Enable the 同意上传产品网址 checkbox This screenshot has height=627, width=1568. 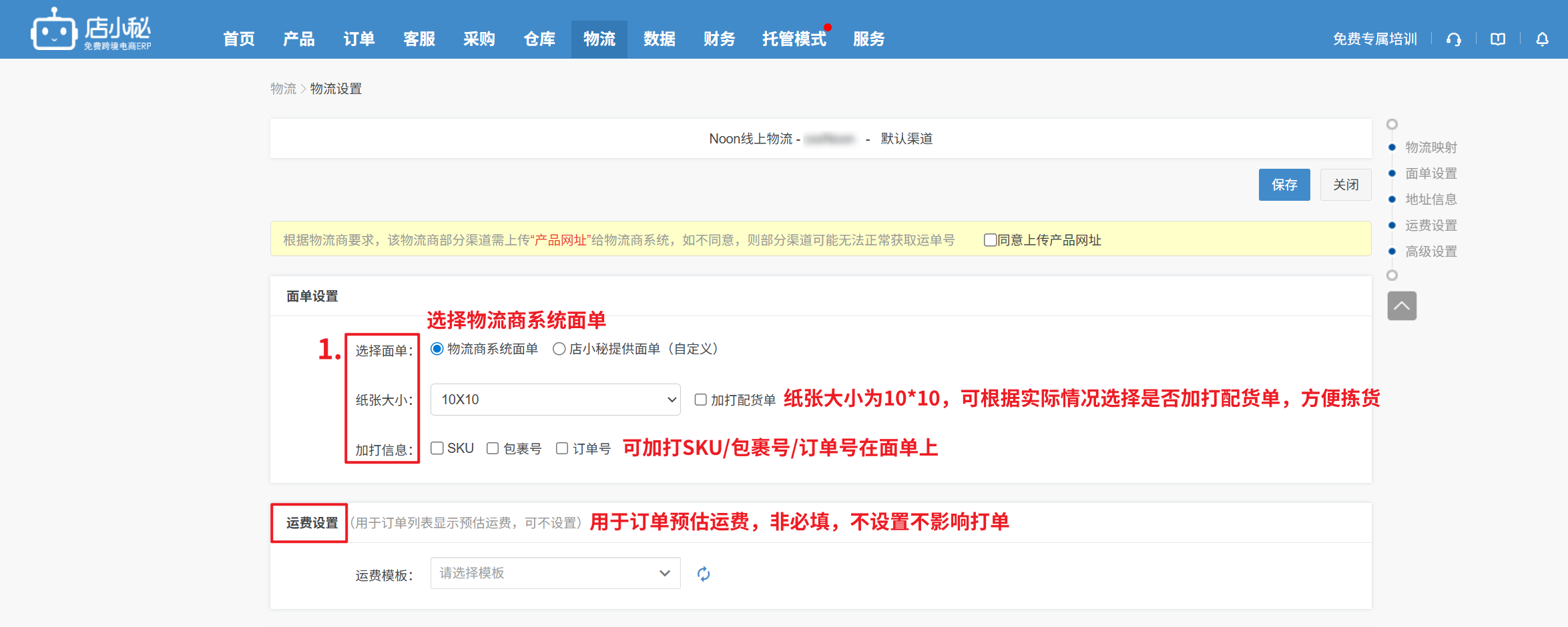[x=990, y=240]
